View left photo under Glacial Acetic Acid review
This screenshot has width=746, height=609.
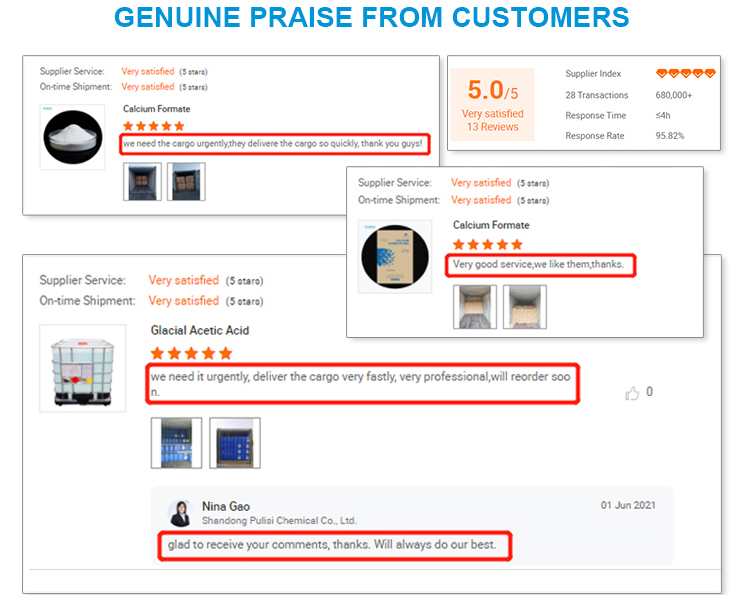(x=176, y=443)
